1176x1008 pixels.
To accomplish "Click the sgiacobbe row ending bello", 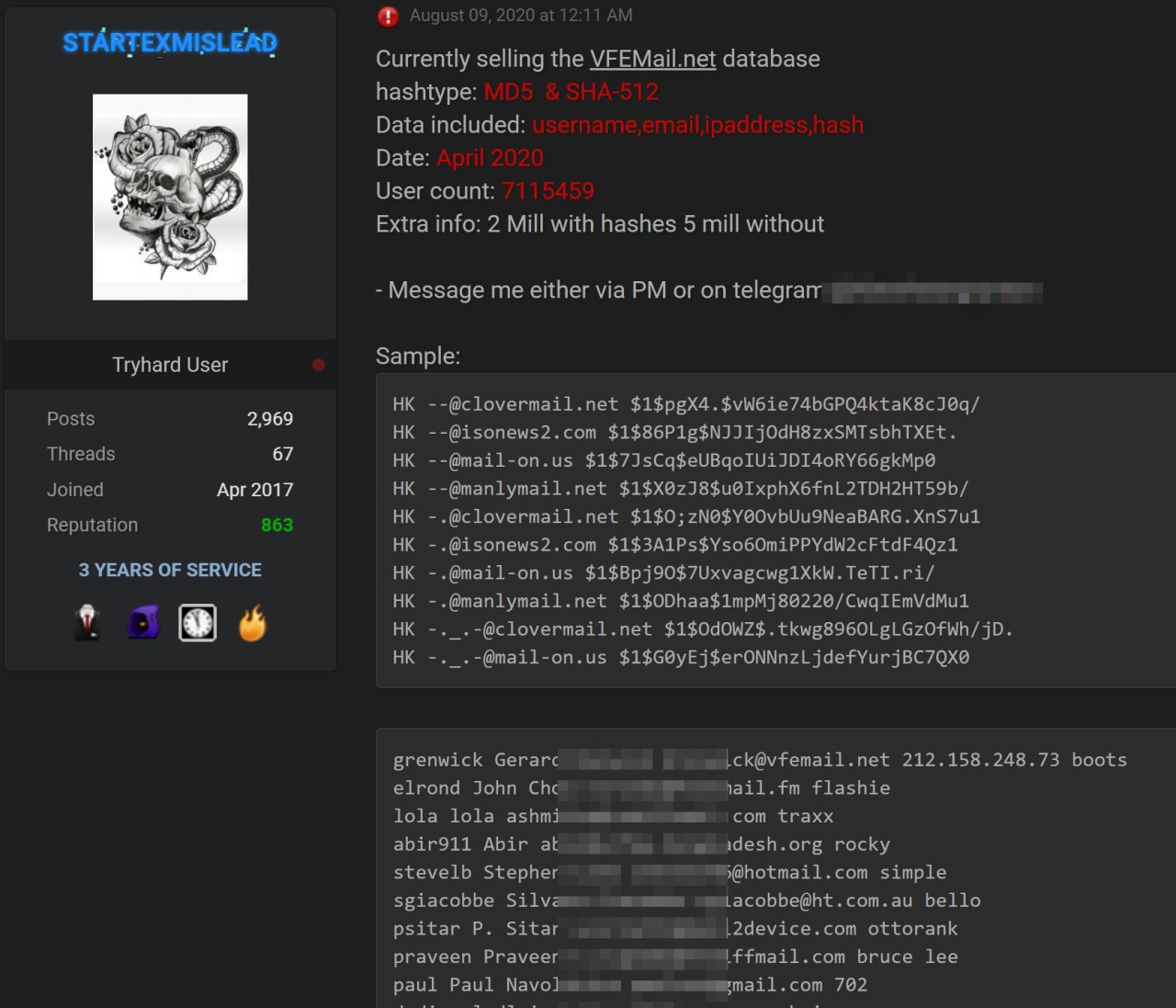I will tap(686, 900).
